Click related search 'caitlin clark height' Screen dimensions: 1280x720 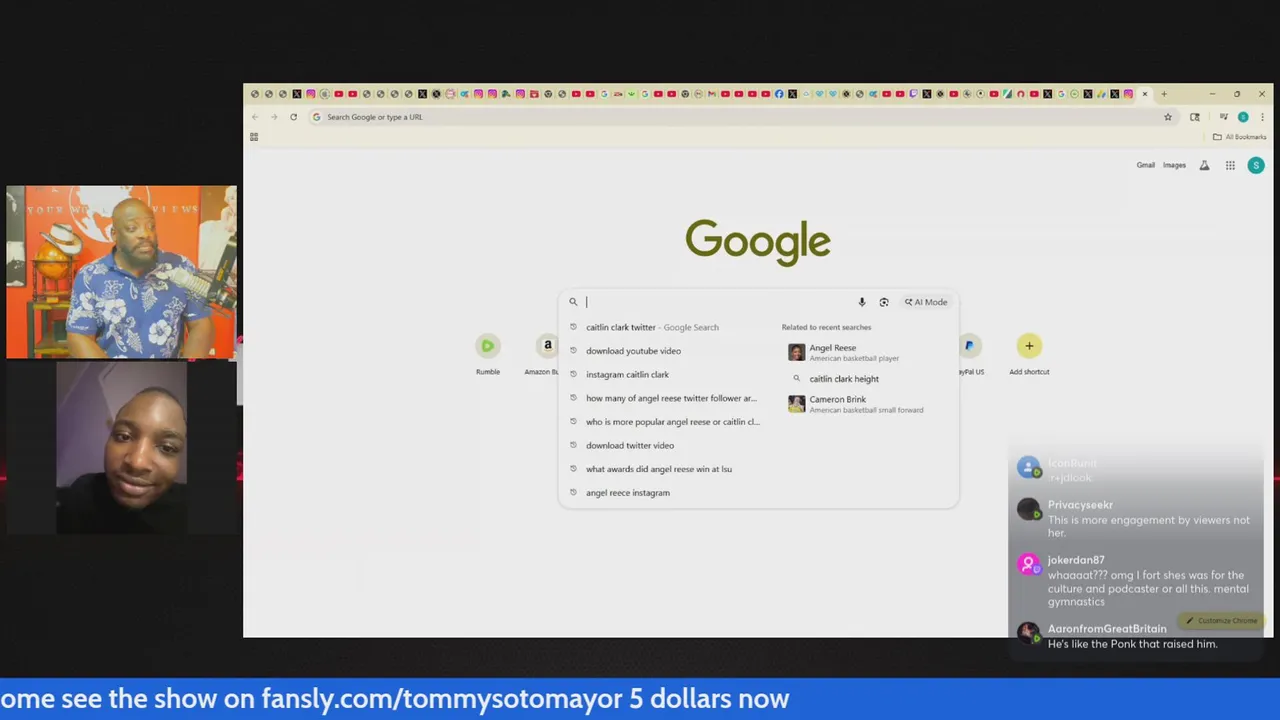pyautogui.click(x=844, y=379)
